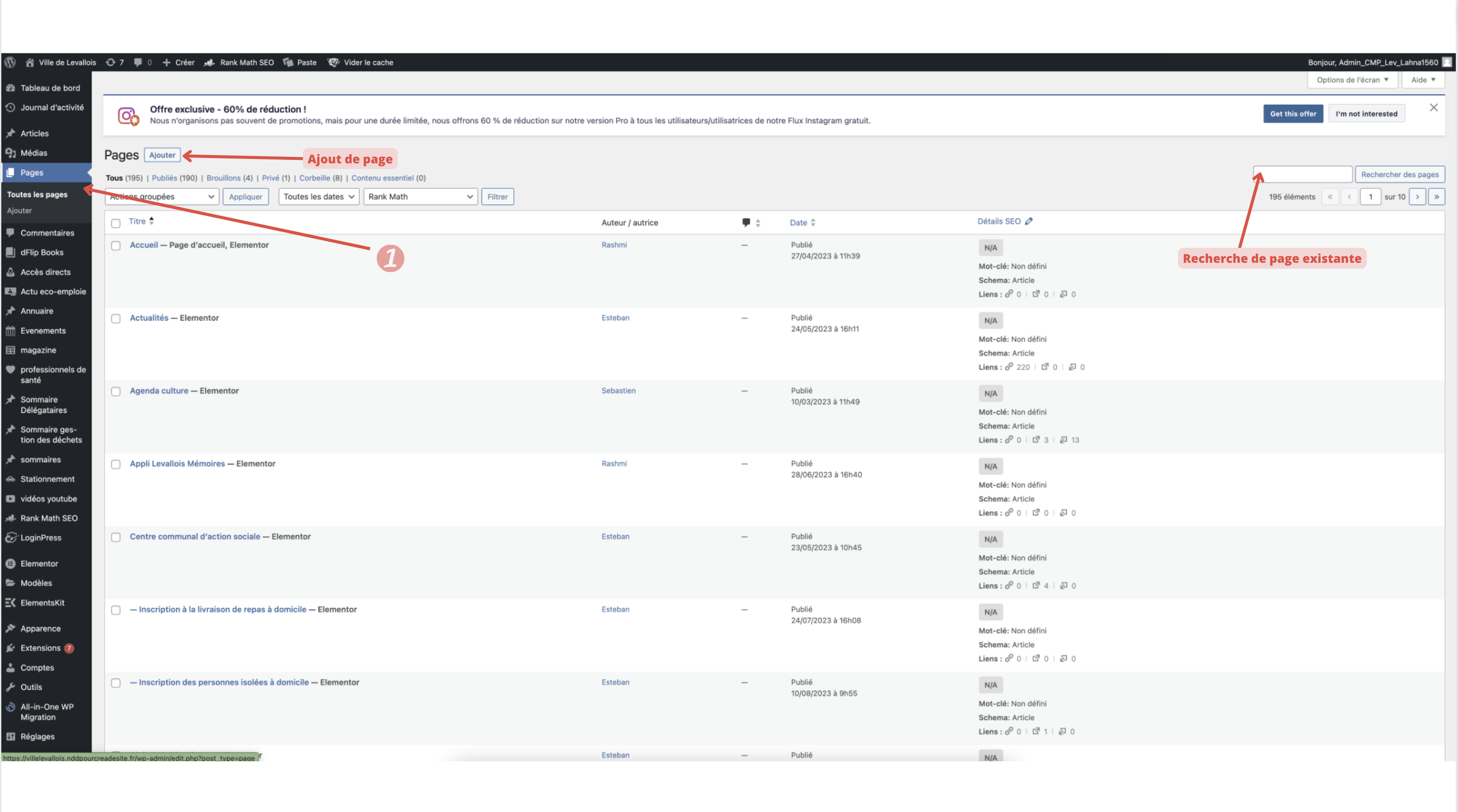The height and width of the screenshot is (812, 1458).
Task: Filter list by Brouillons tab
Action: tap(223, 178)
